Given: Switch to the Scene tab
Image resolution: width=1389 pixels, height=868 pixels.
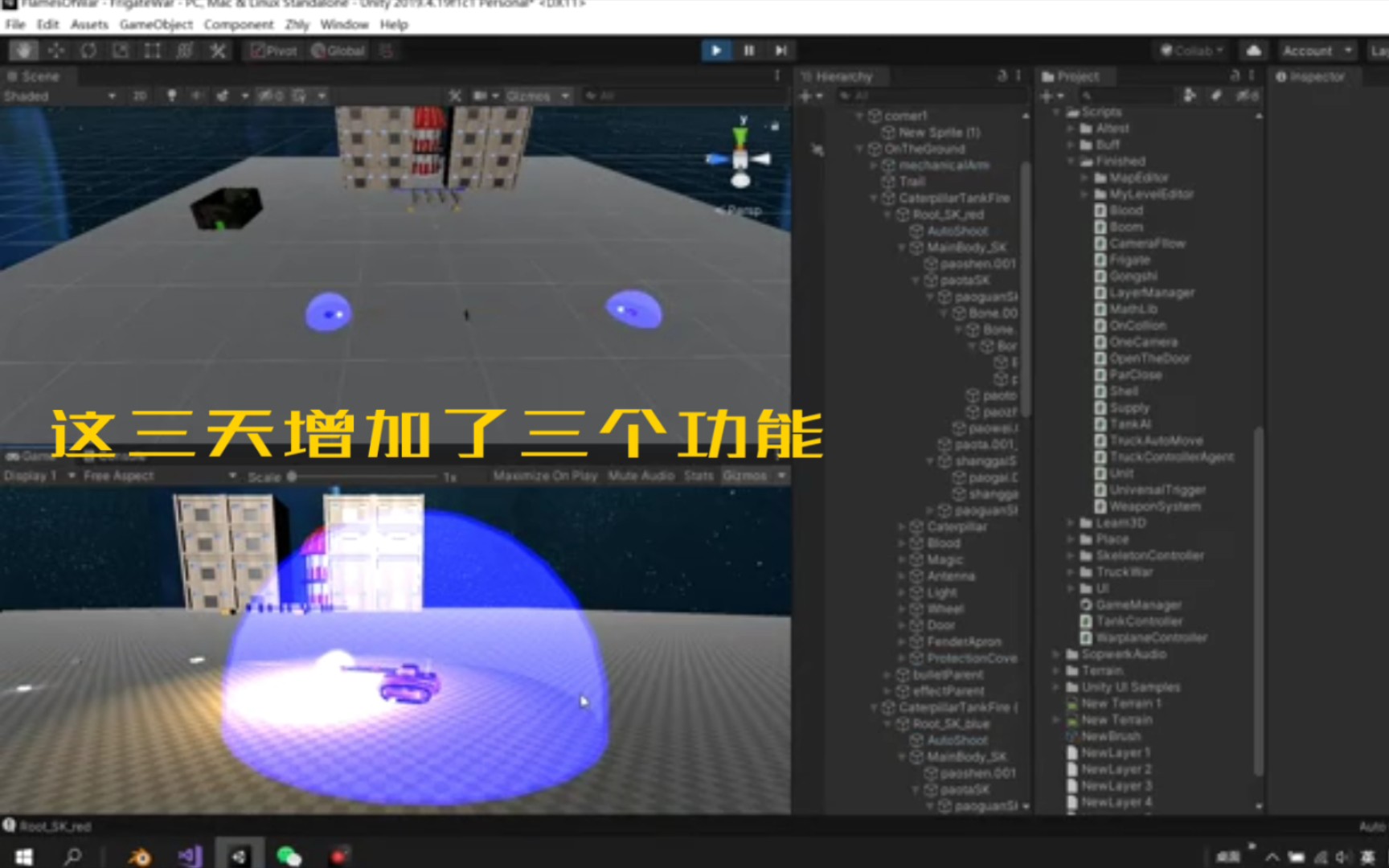Looking at the screenshot, I should coord(36,76).
